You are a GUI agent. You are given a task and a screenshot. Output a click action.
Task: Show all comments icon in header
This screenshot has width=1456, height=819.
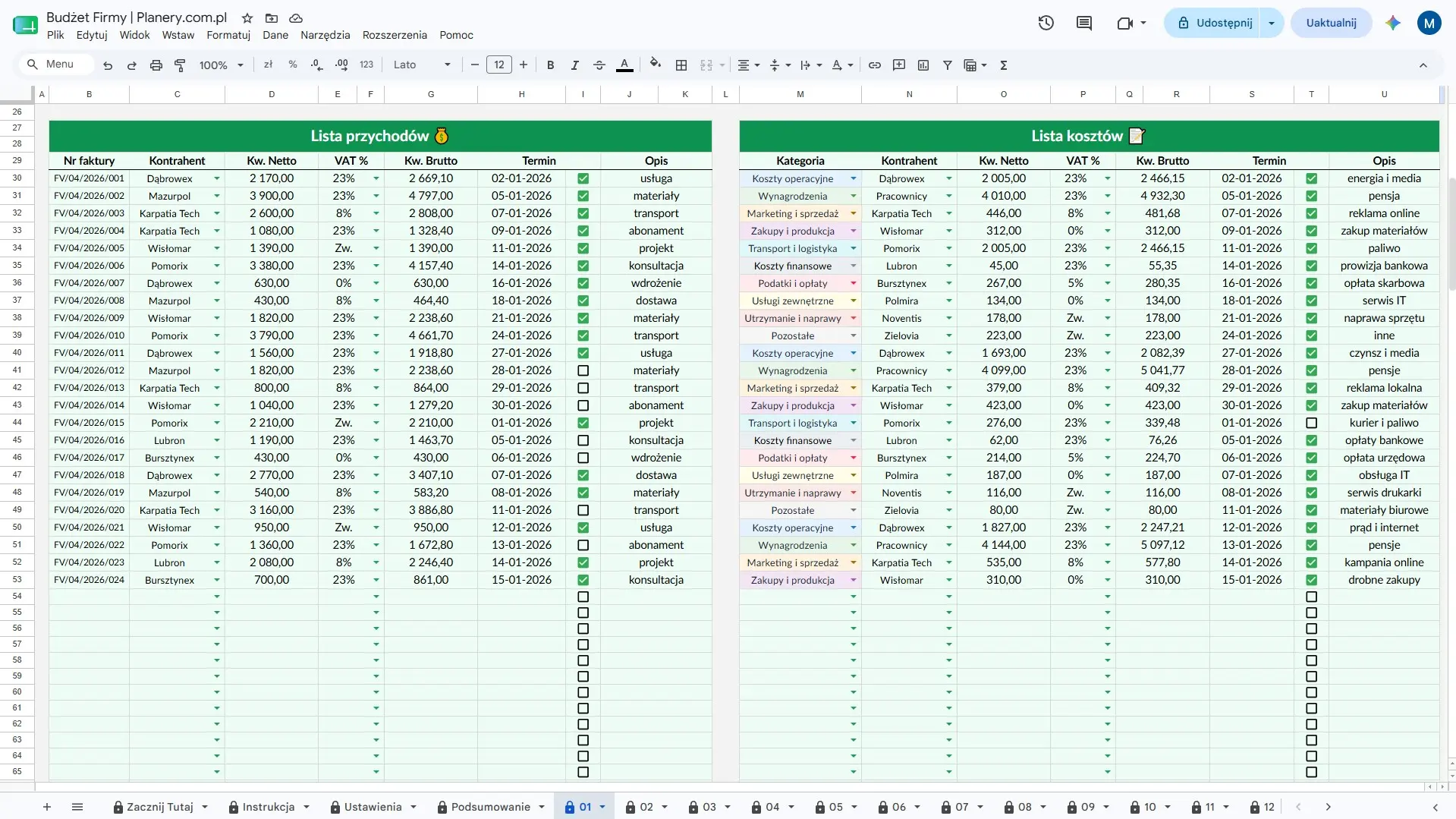point(1084,23)
